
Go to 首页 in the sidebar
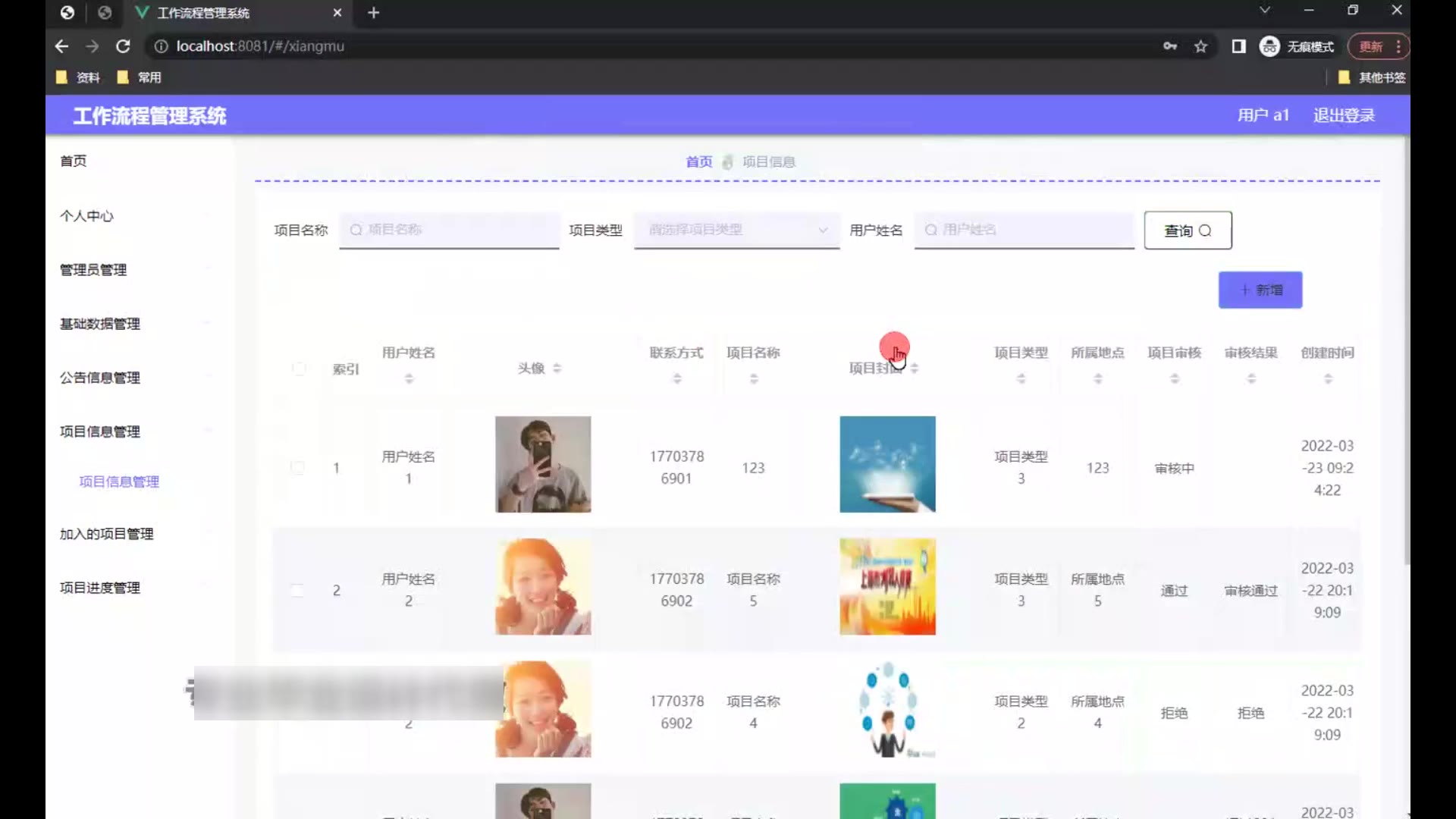coord(74,161)
